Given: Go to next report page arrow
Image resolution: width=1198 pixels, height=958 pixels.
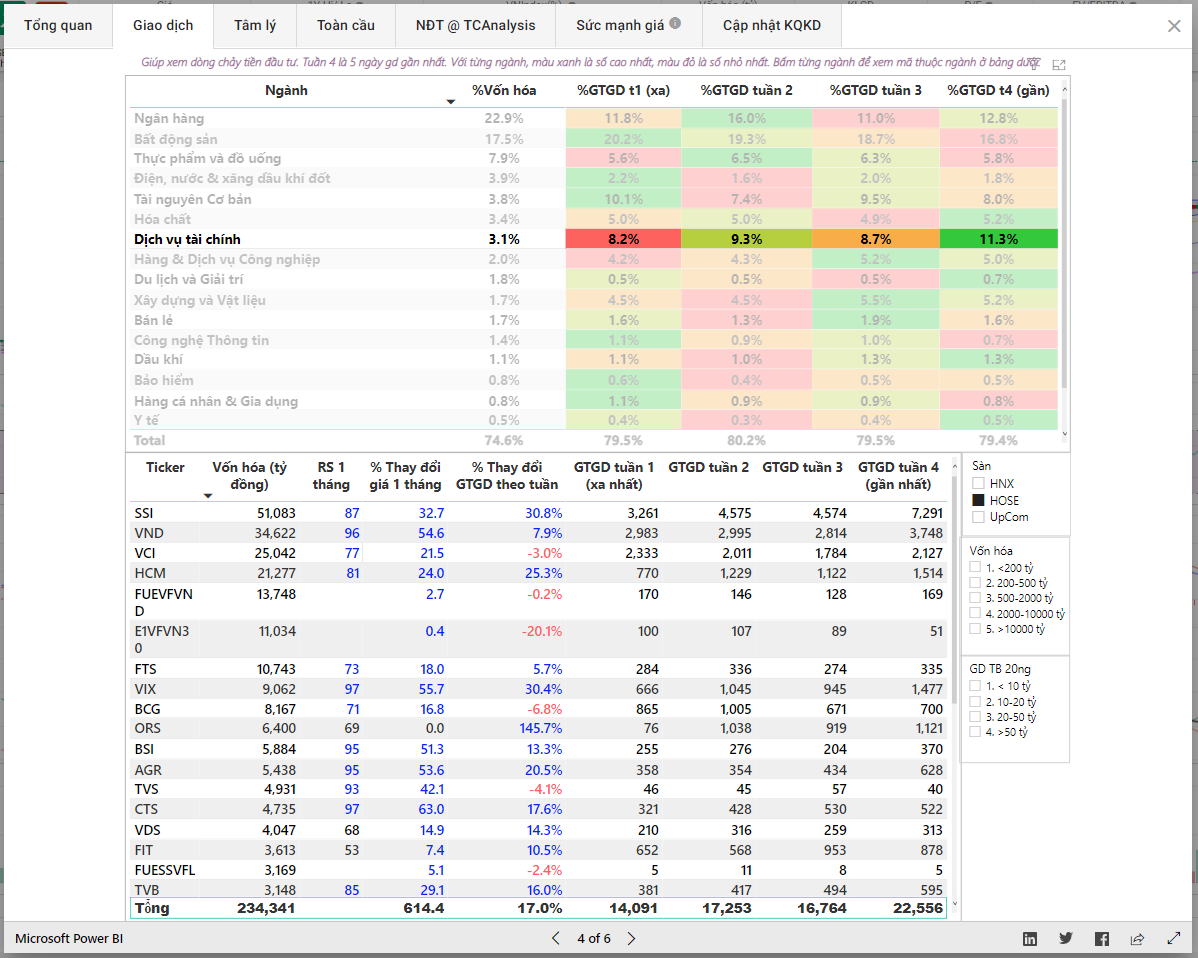Looking at the screenshot, I should pos(631,938).
